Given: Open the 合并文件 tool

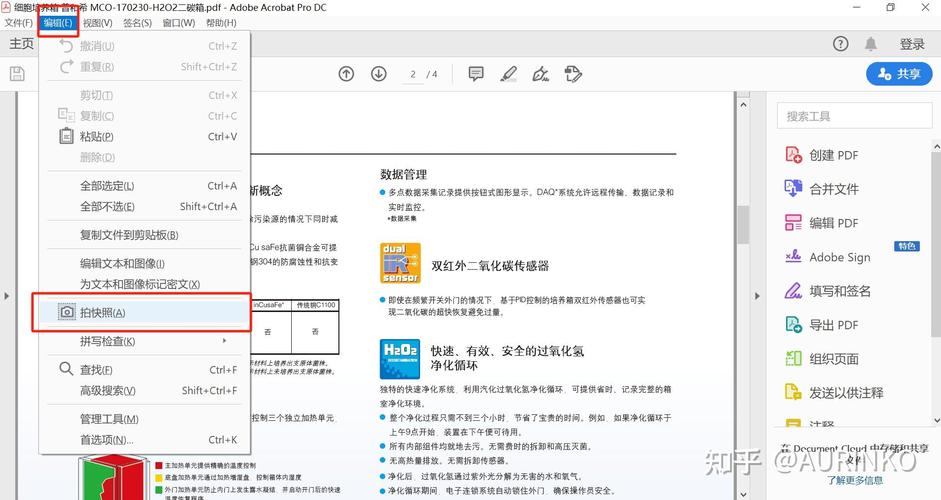Looking at the screenshot, I should click(822, 189).
